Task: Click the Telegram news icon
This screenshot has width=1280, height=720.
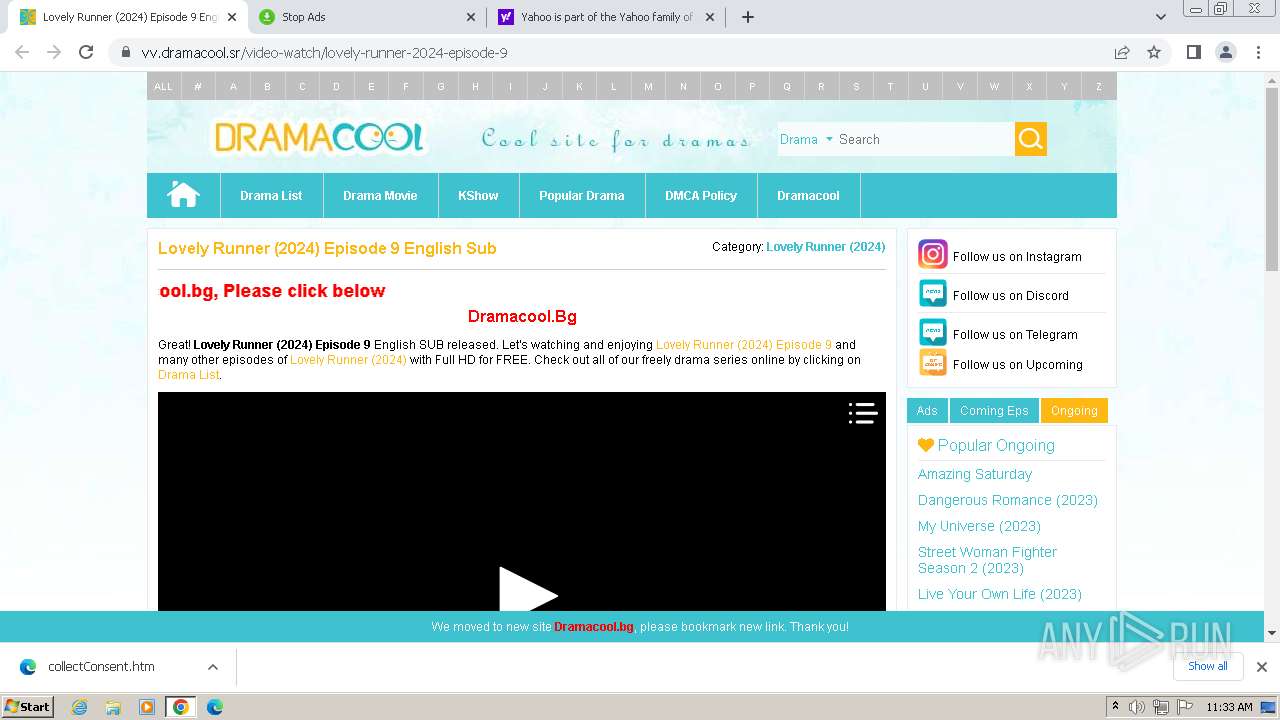Action: pos(932,333)
